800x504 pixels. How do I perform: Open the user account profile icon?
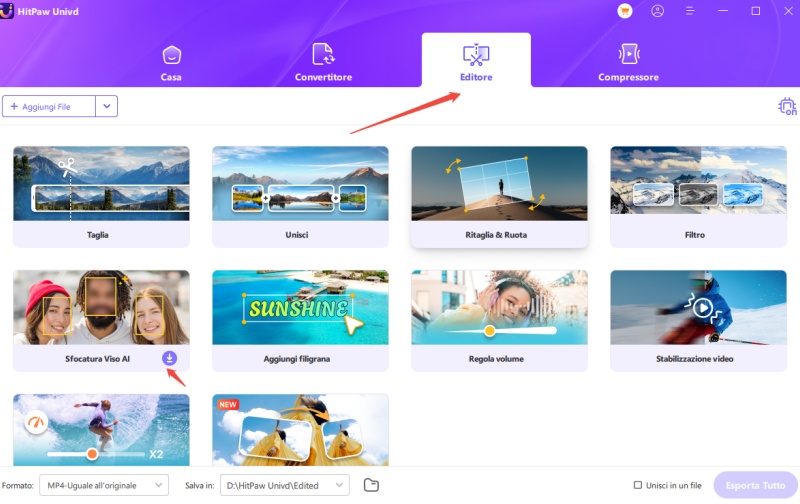click(657, 11)
